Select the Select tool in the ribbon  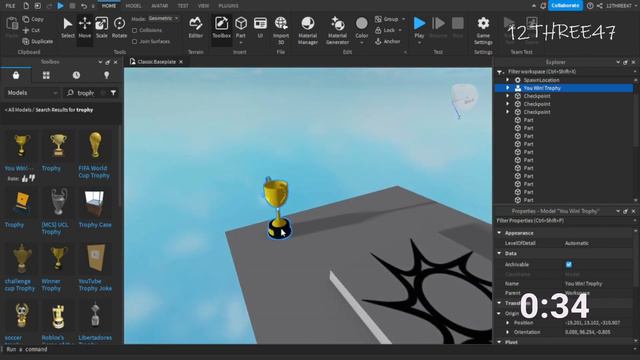(x=68, y=27)
